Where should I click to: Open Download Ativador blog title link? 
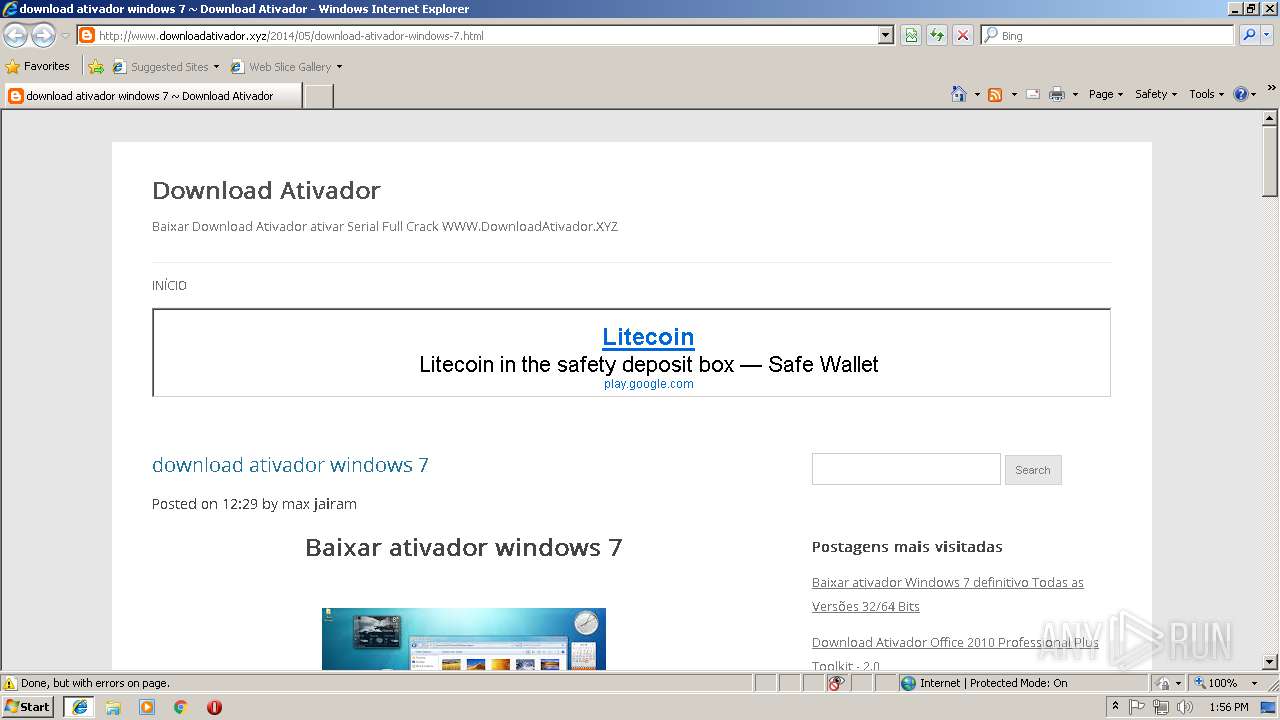266,190
